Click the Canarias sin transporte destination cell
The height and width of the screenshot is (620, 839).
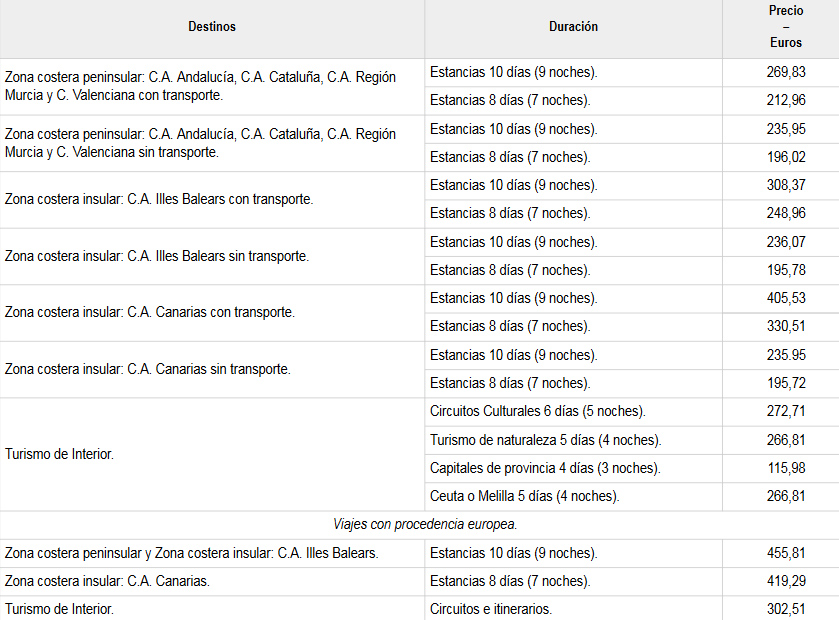[148, 369]
